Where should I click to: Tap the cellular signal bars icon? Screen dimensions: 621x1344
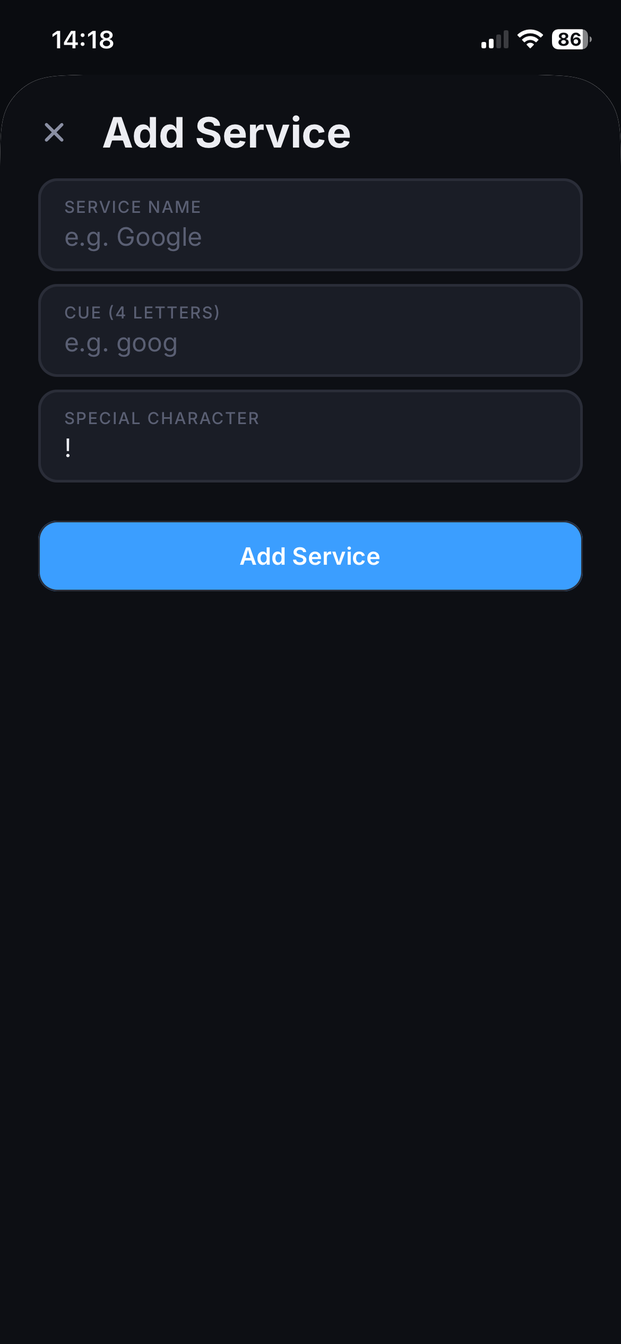(494, 39)
